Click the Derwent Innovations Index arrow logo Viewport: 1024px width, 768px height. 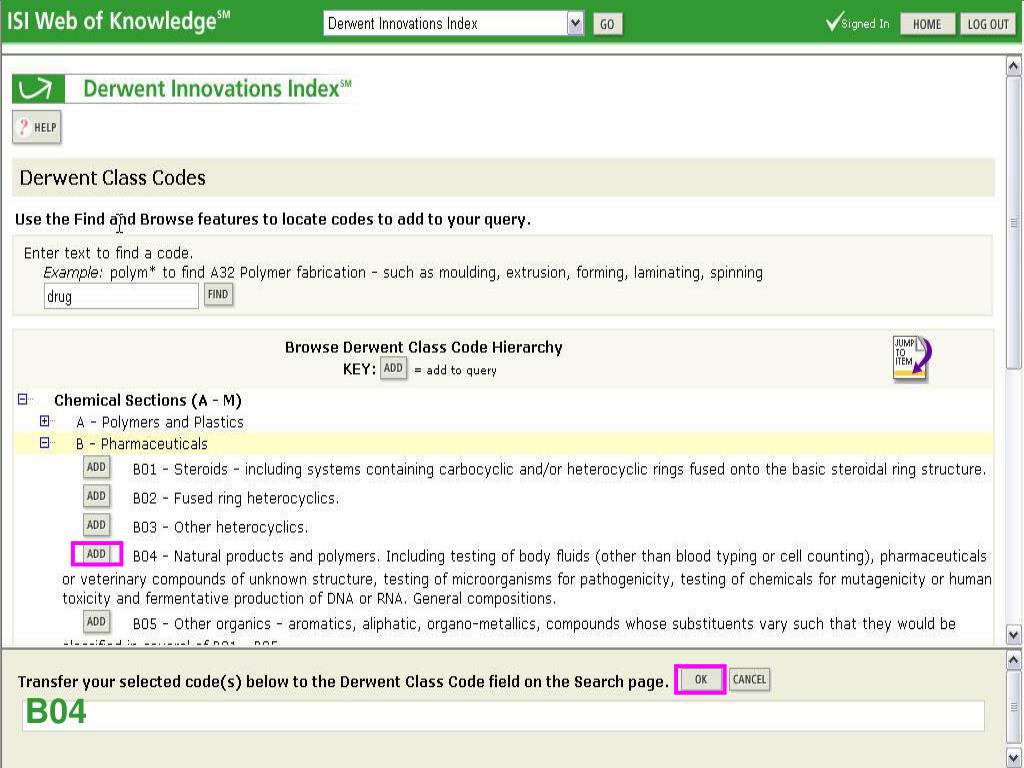click(x=38, y=89)
